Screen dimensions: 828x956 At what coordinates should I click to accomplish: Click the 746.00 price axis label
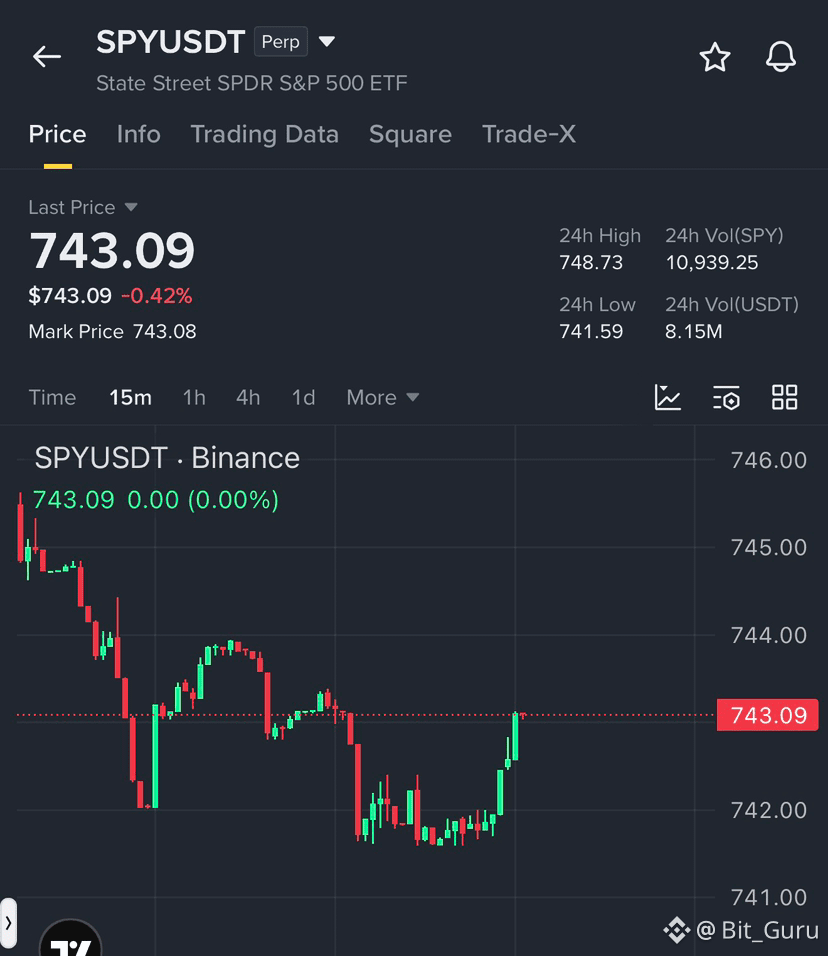click(x=769, y=460)
